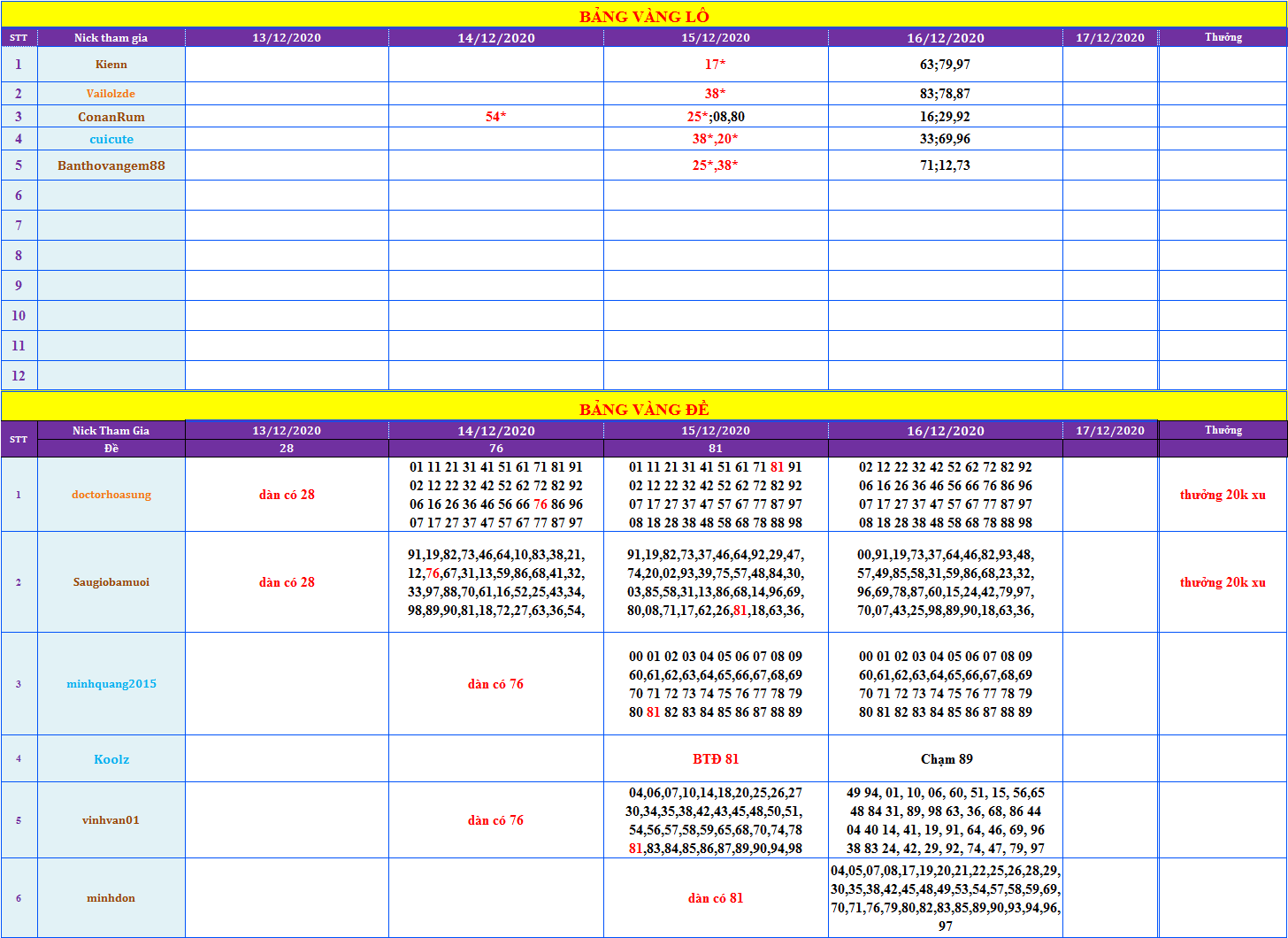Click the 63;79,97 cell in Kienn's row

pyautogui.click(x=945, y=65)
